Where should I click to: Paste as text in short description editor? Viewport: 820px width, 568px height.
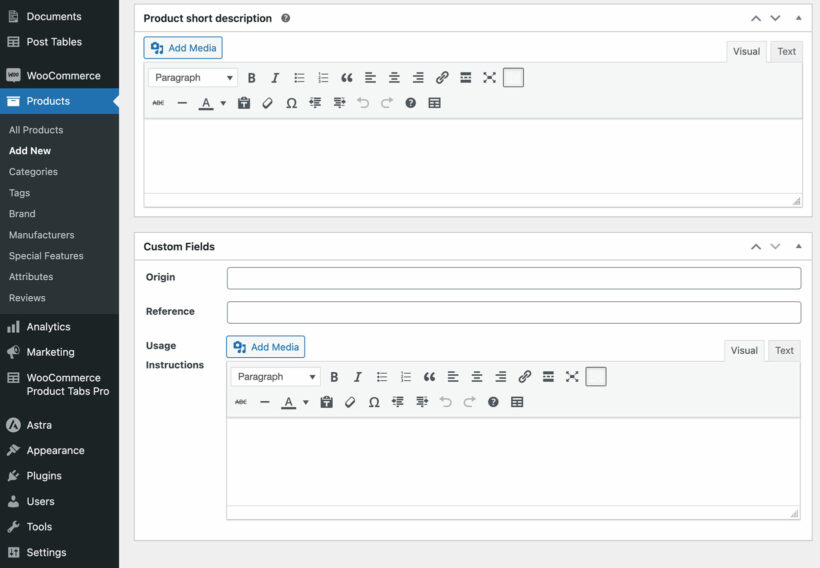(x=244, y=103)
